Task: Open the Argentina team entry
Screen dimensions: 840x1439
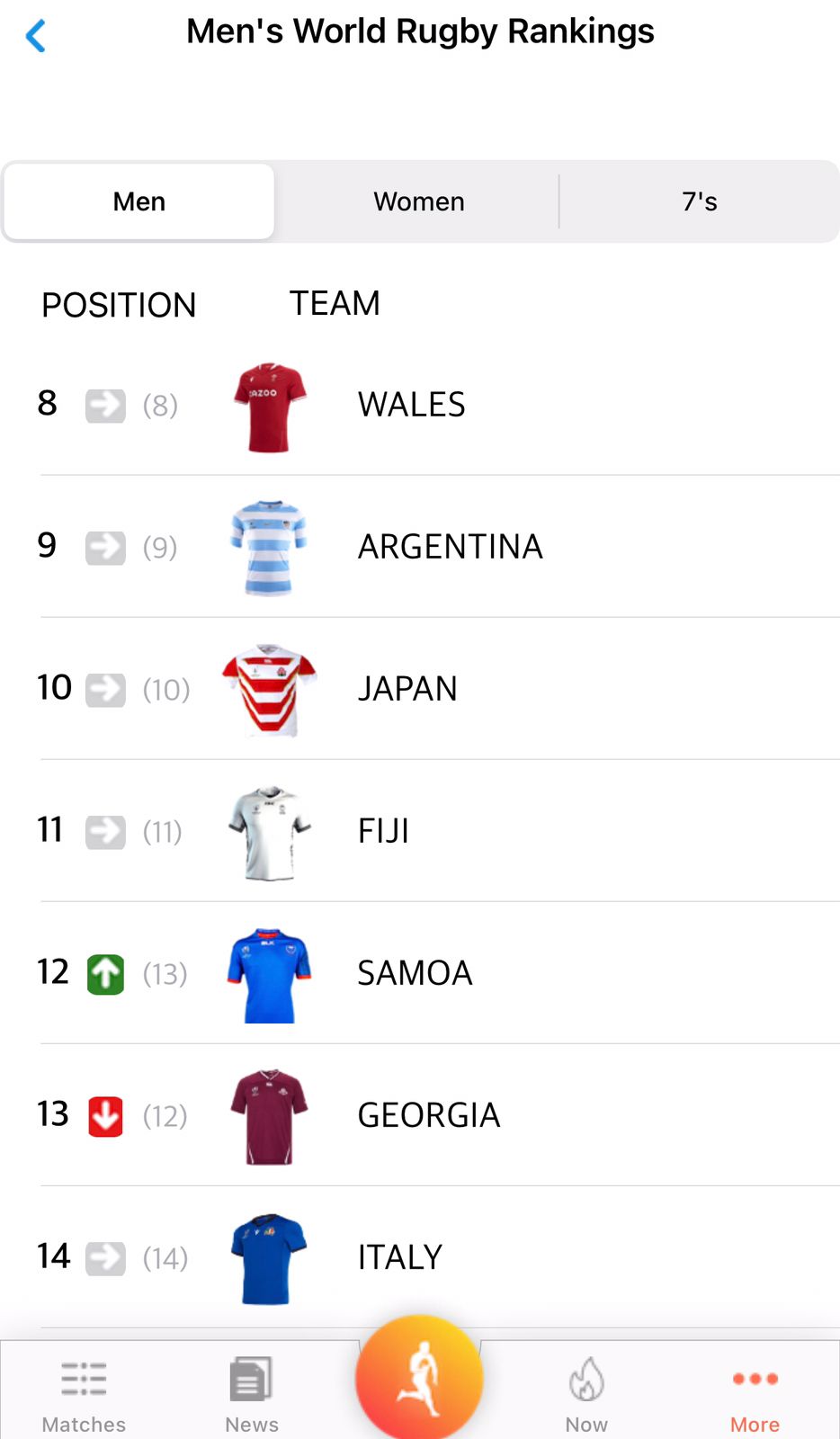Action: [x=450, y=547]
